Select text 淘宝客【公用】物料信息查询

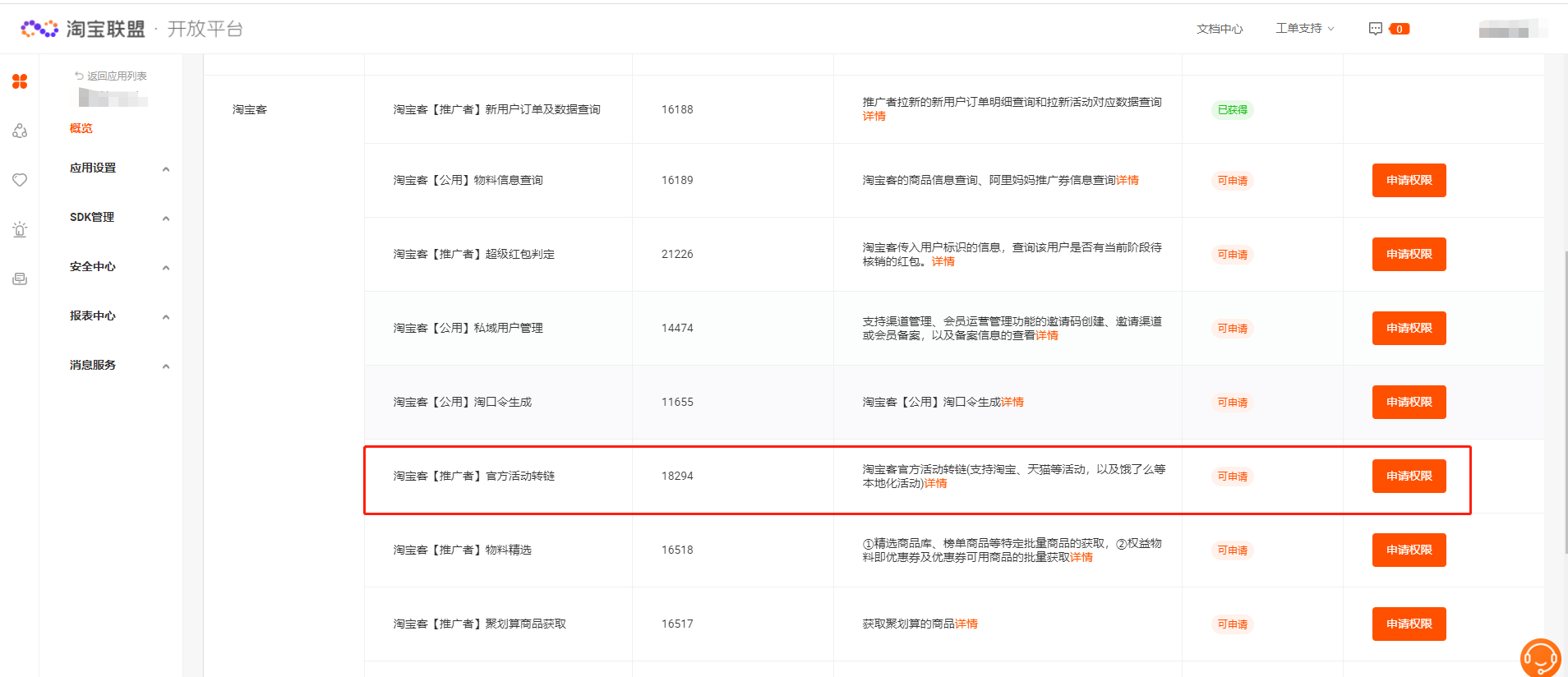coord(468,180)
